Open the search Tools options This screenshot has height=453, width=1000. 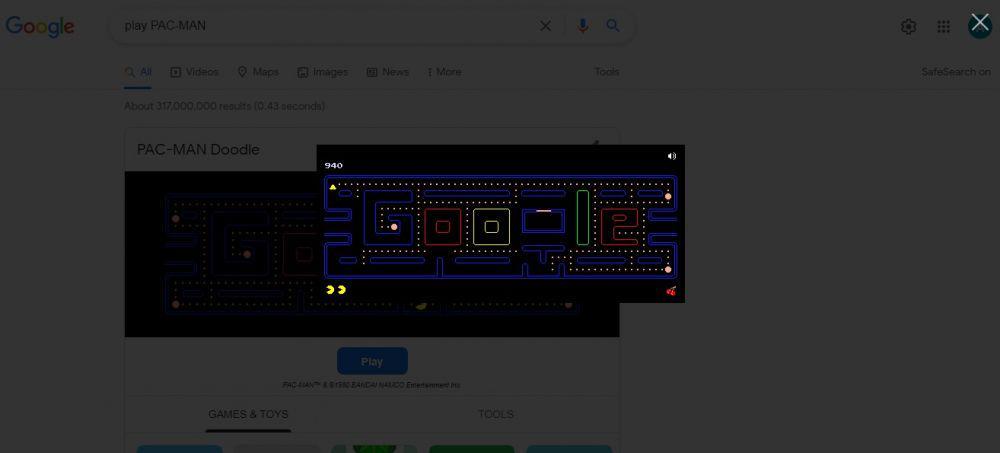[607, 72]
